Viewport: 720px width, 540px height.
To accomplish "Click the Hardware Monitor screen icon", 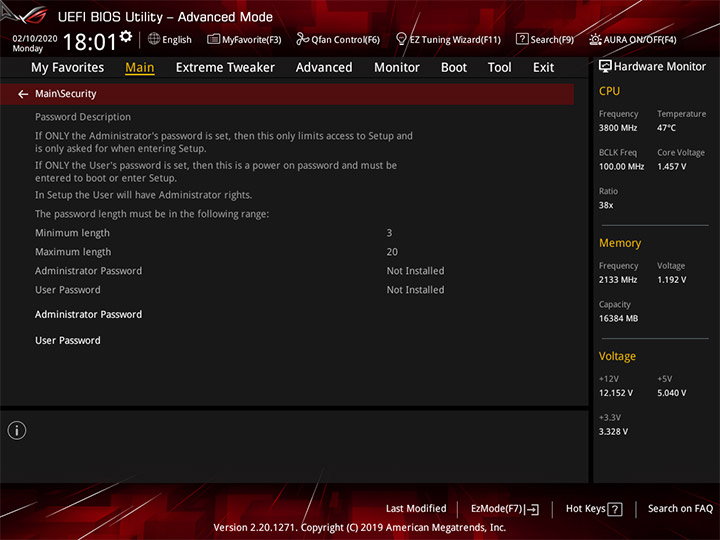I will point(605,67).
